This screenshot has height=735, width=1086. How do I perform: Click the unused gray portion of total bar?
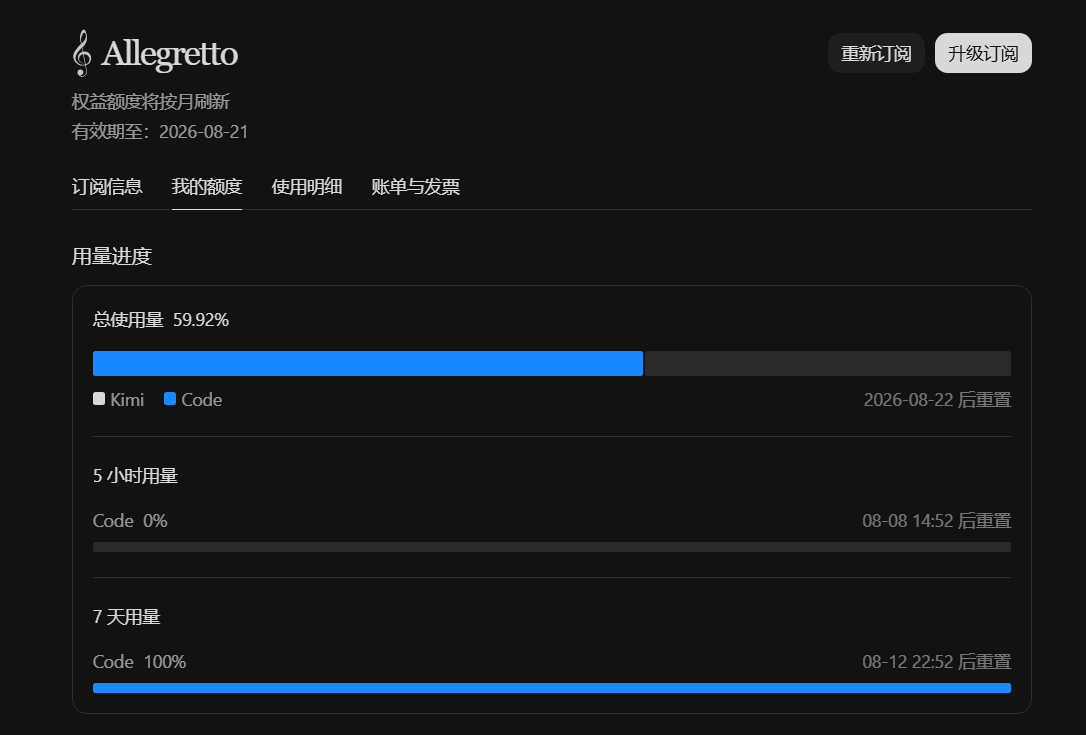[828, 364]
